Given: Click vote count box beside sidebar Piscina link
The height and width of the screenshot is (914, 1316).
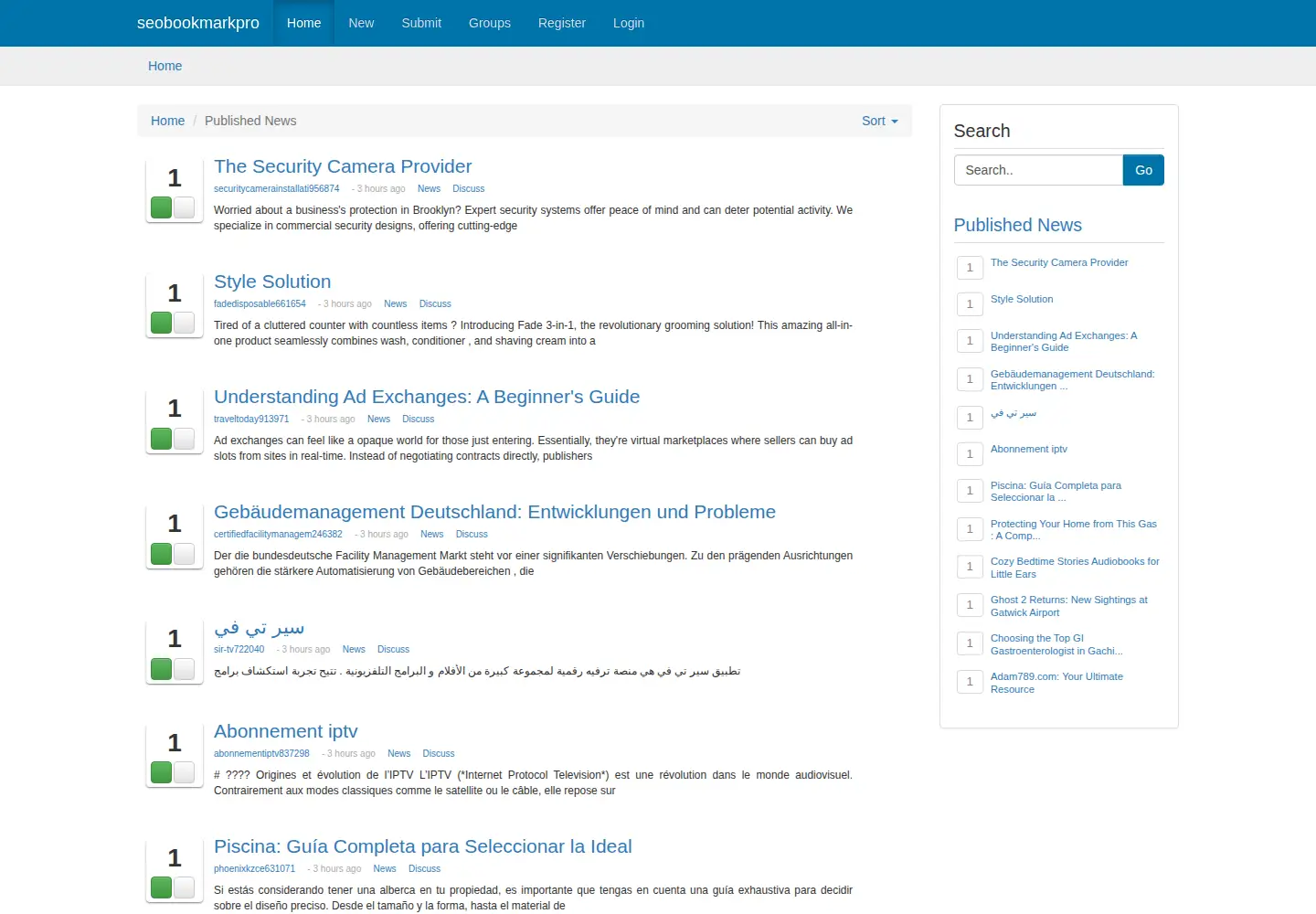Looking at the screenshot, I should pyautogui.click(x=970, y=491).
